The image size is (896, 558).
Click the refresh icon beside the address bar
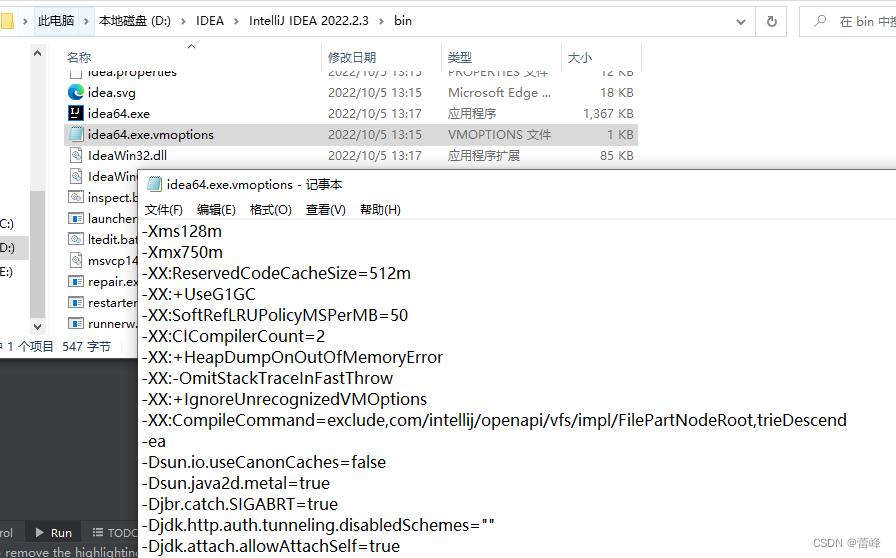click(x=771, y=22)
